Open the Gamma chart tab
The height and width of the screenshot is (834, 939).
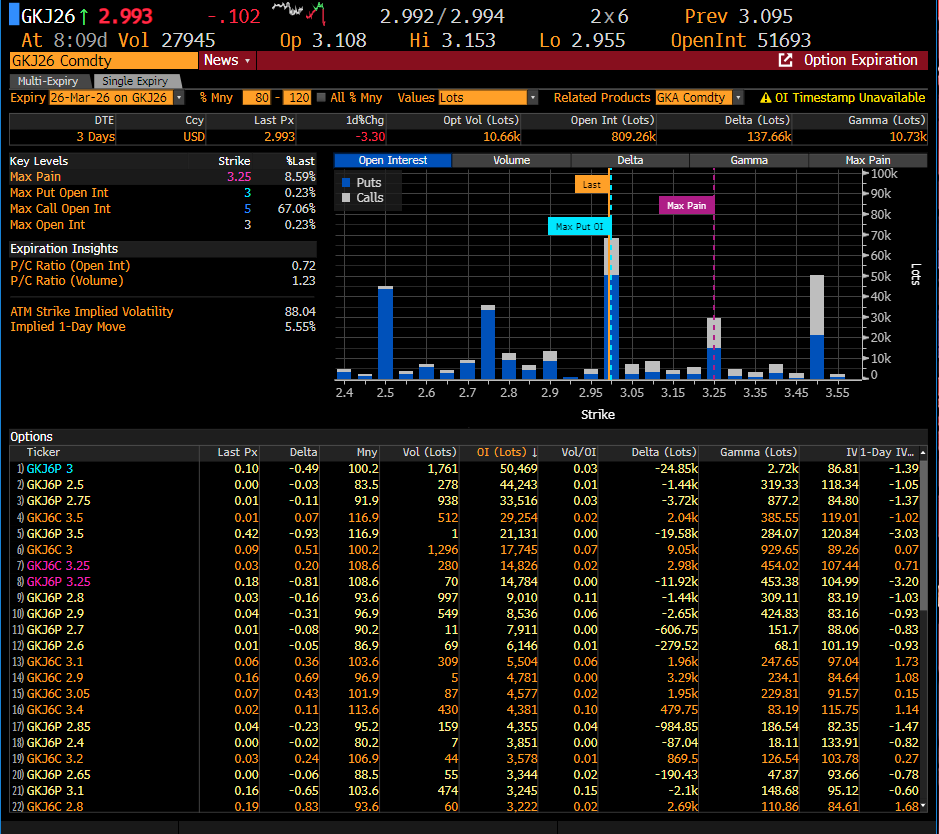(749, 160)
